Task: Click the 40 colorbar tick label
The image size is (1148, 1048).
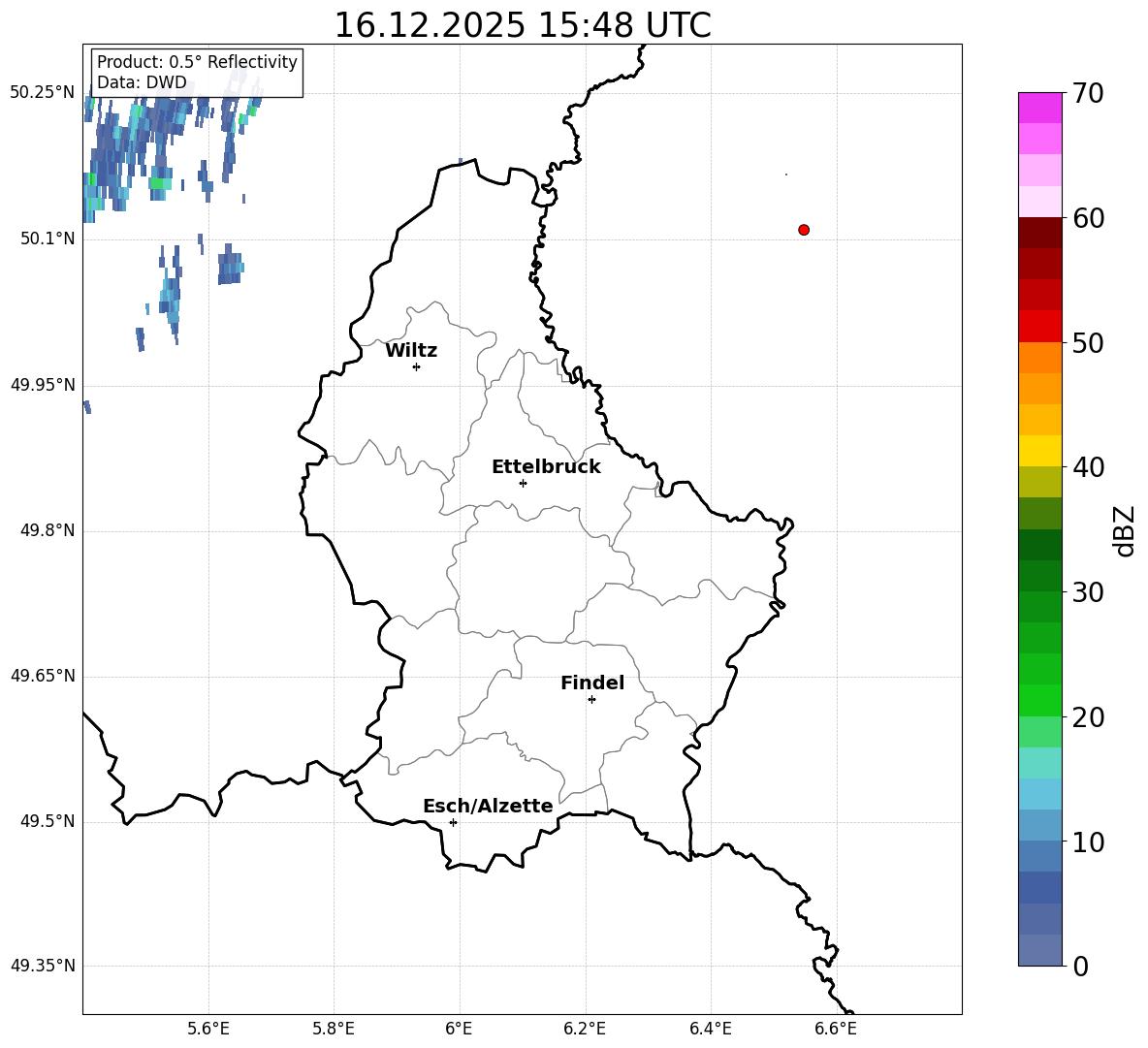Action: pos(1088,467)
